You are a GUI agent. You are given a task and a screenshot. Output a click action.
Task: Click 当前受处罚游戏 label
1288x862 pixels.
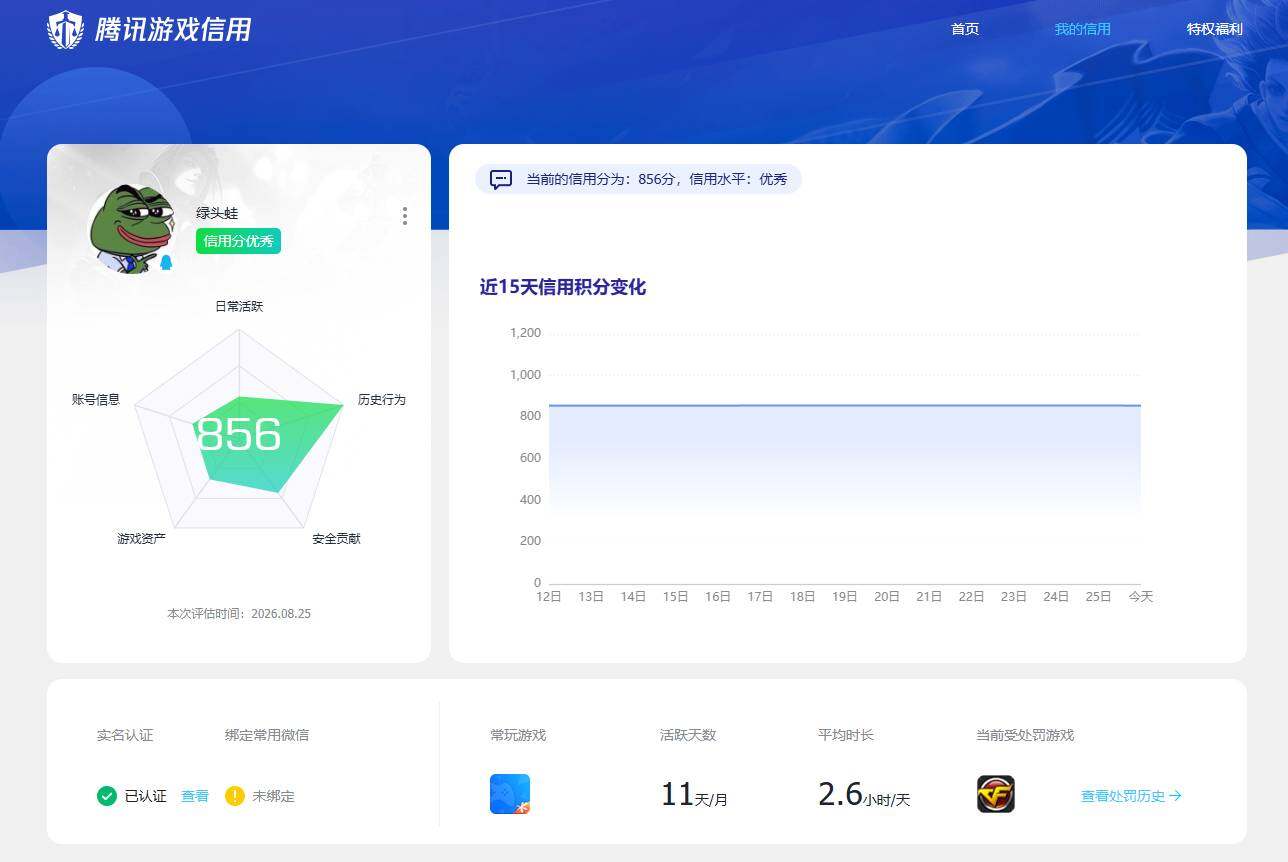click(1025, 735)
